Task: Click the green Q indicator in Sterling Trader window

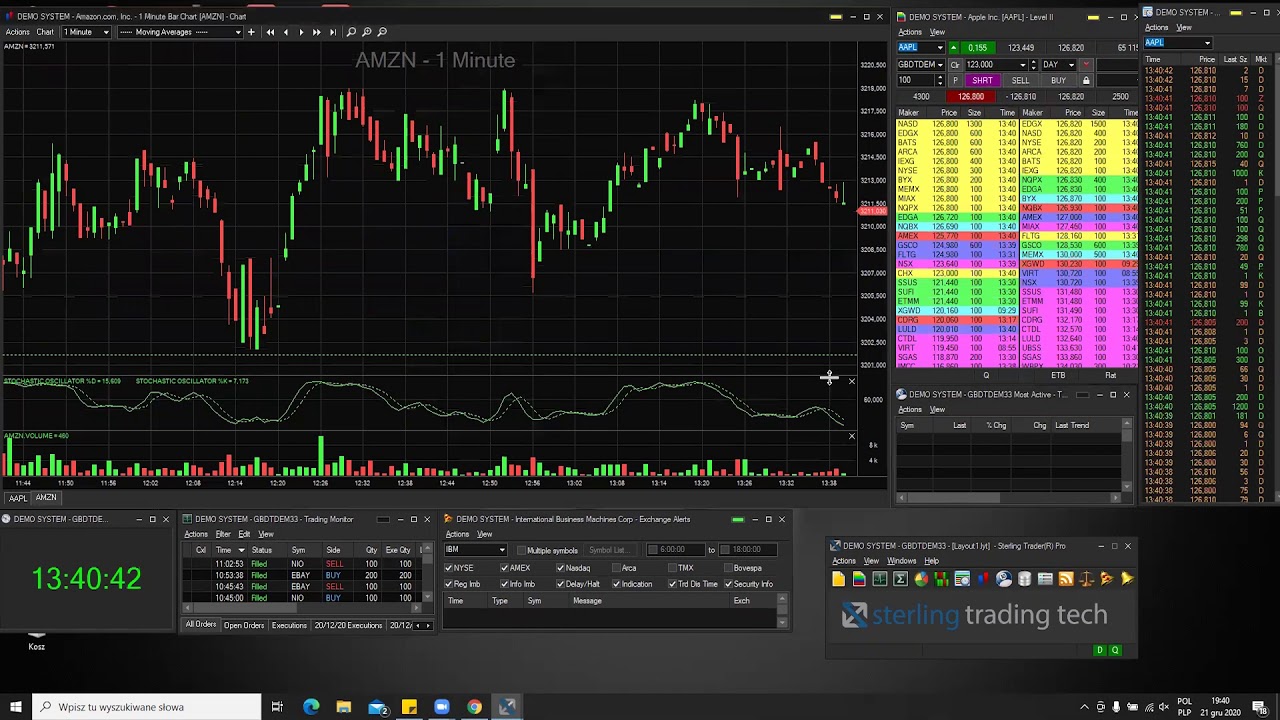Action: [x=1115, y=650]
